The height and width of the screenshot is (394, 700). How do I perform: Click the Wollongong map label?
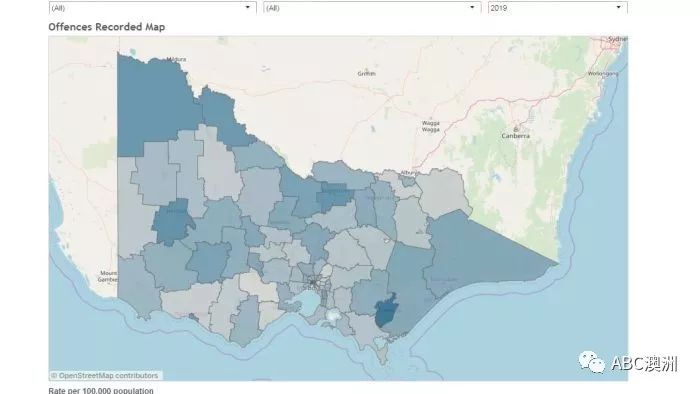603,74
